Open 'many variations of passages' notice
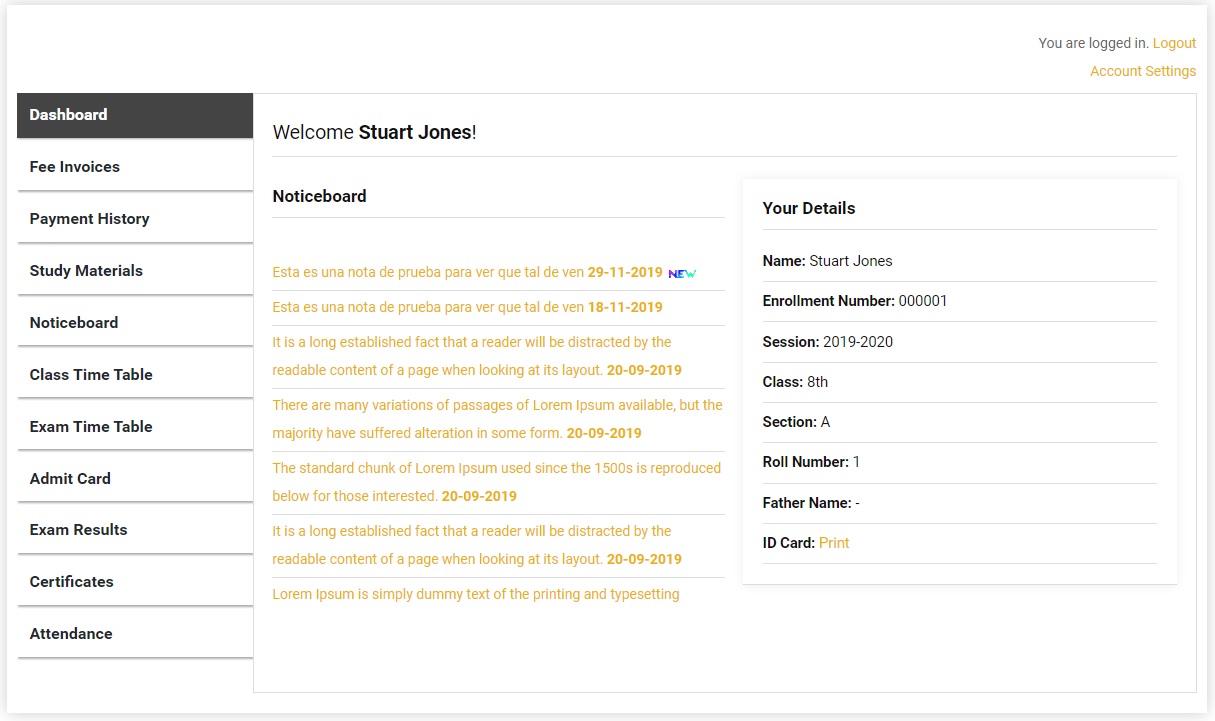The height and width of the screenshot is (721, 1215). tap(497, 419)
